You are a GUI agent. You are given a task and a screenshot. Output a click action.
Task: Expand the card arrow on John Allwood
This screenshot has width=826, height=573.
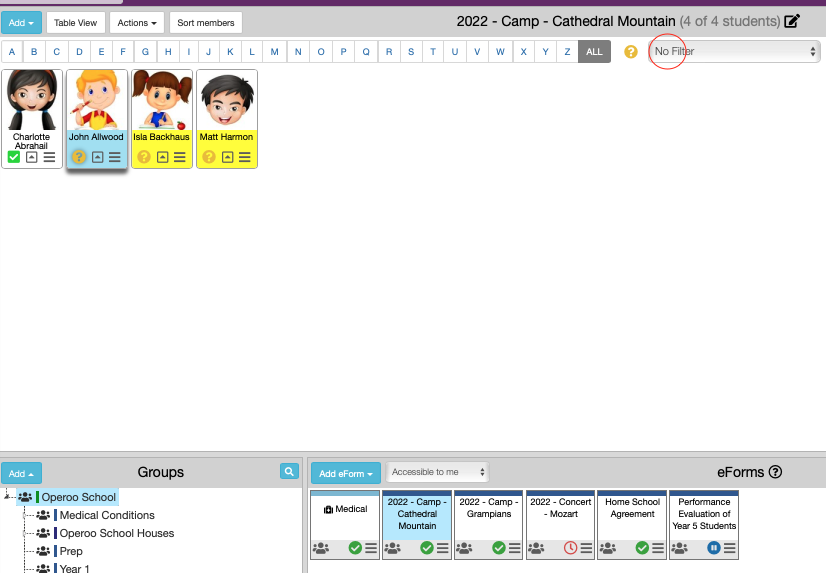click(97, 157)
